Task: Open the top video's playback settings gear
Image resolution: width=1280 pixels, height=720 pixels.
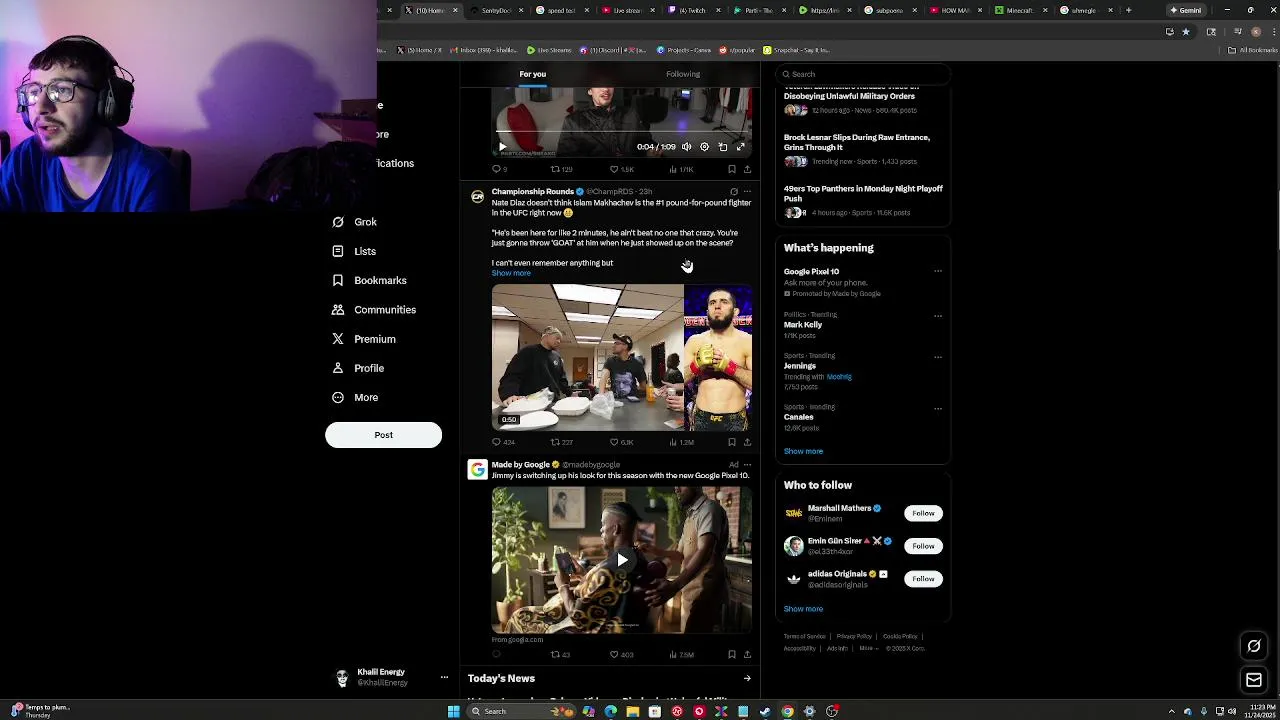Action: click(704, 147)
